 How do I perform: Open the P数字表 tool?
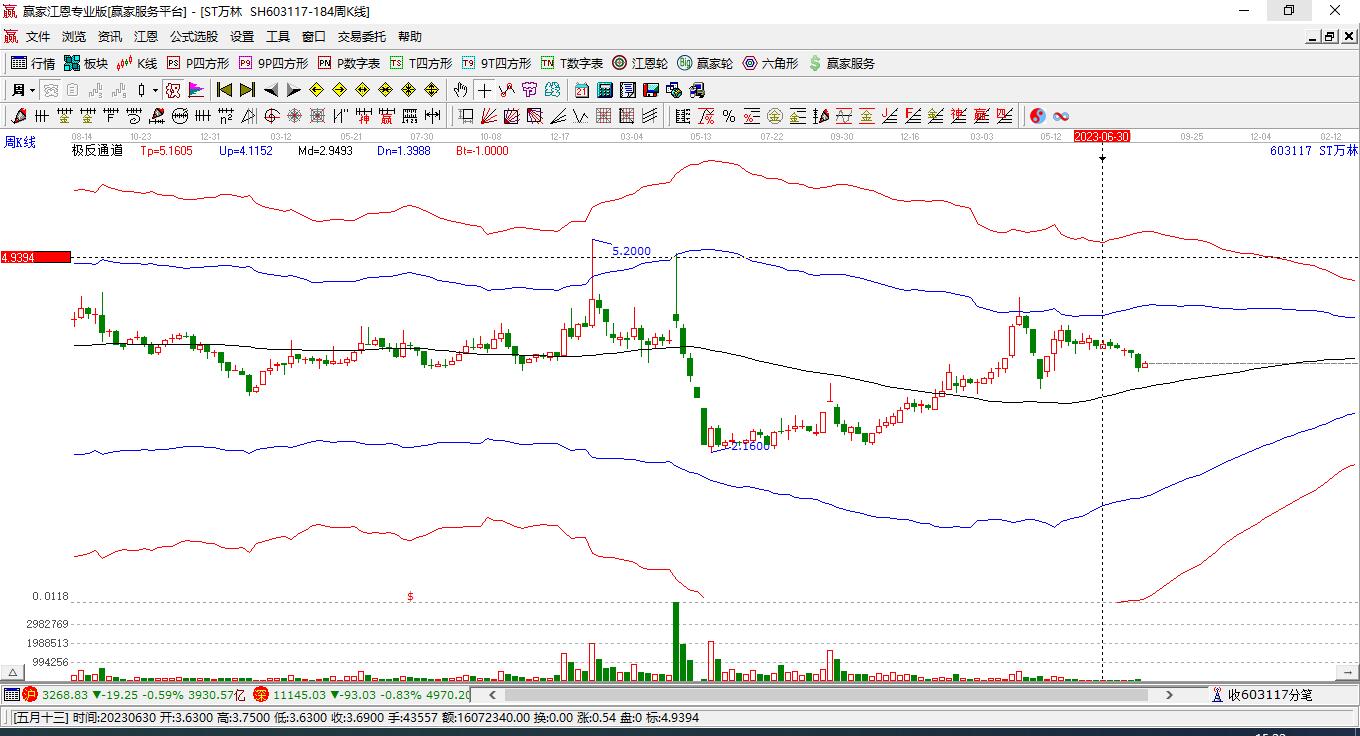point(349,63)
